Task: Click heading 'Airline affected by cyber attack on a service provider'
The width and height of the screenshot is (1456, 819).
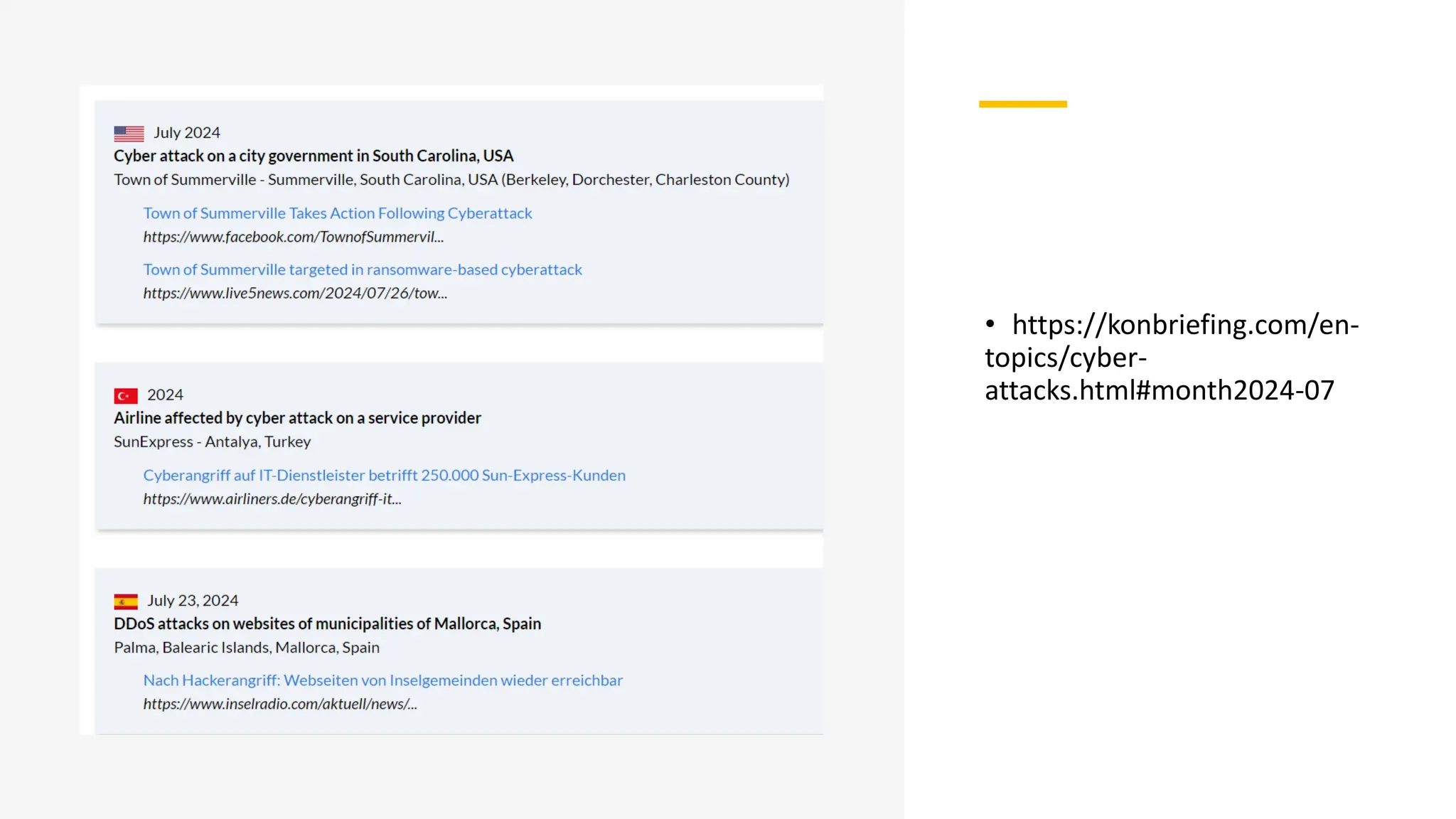Action: tap(297, 418)
